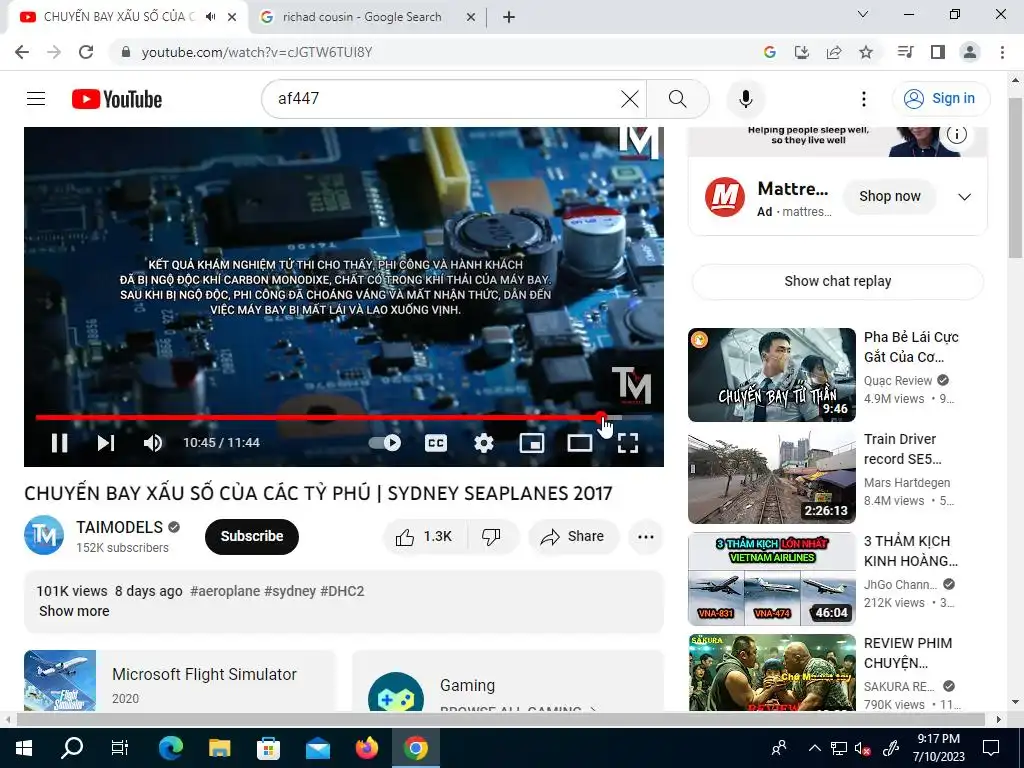
Task: Click the video progress bar
Action: (344, 417)
